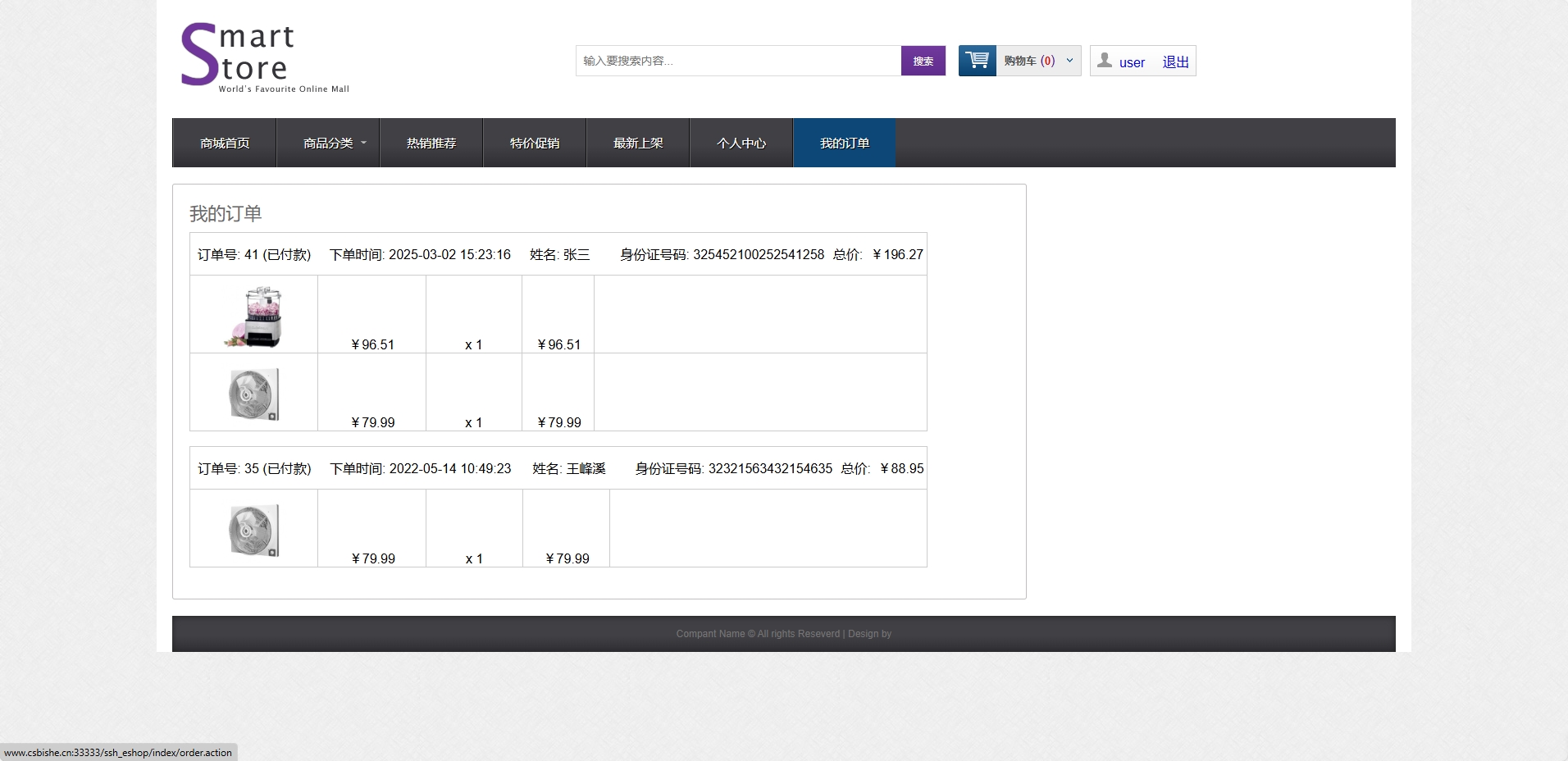Open the 热销推荐 hot sales tab
Image resolution: width=1568 pixels, height=761 pixels.
[431, 144]
